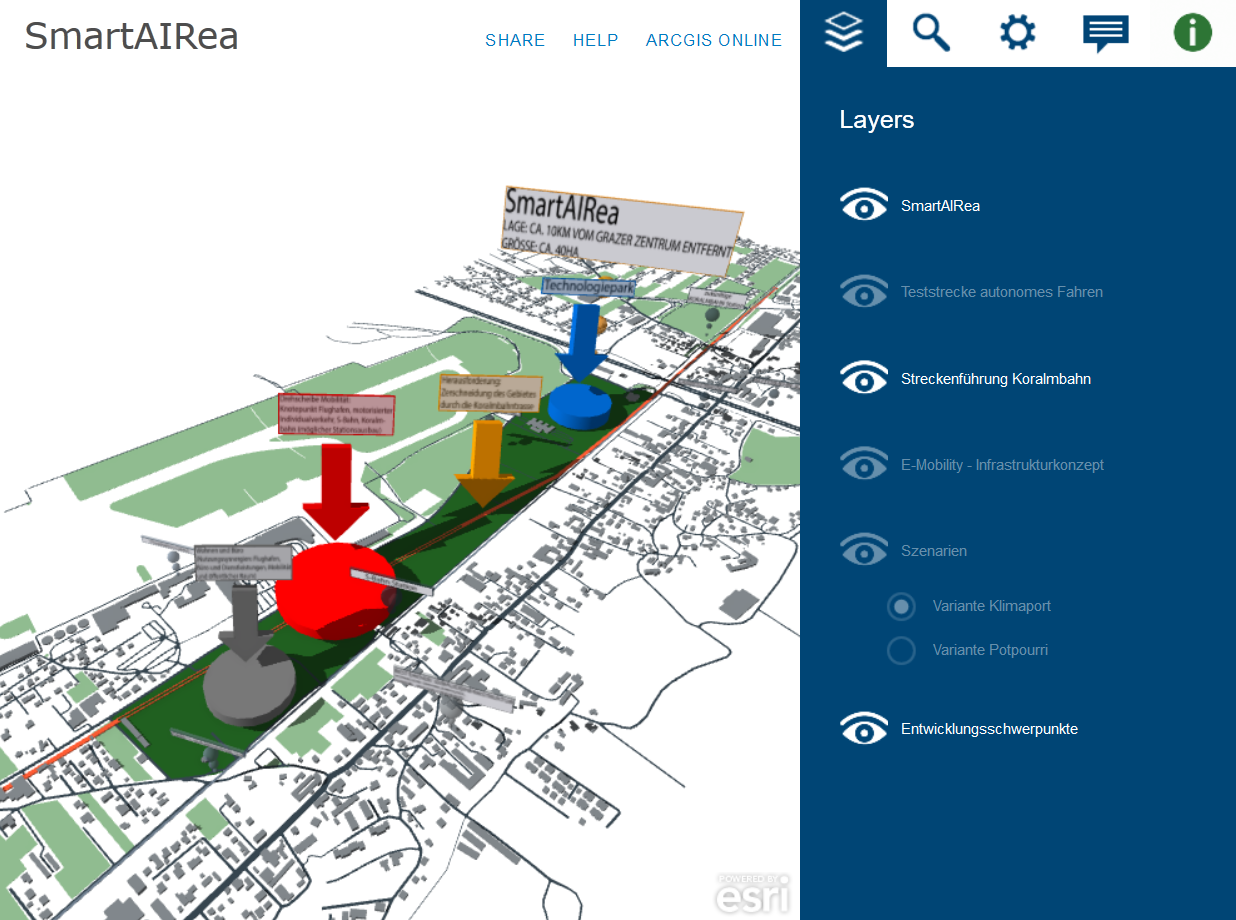Viewport: 1236px width, 920px height.
Task: Click the Variante Klimaport text
Action: click(992, 606)
